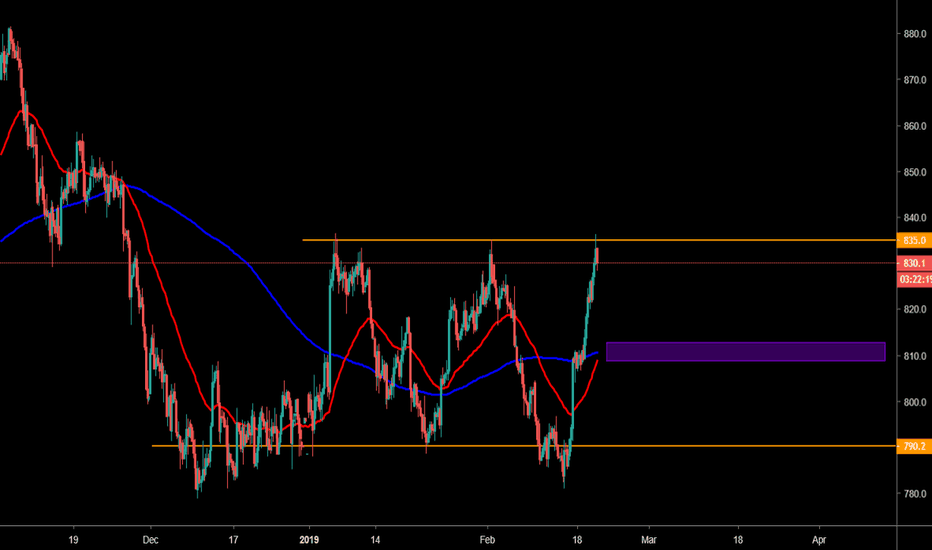Click the 14 date label on time axis
This screenshot has width=932, height=550.
click(375, 540)
